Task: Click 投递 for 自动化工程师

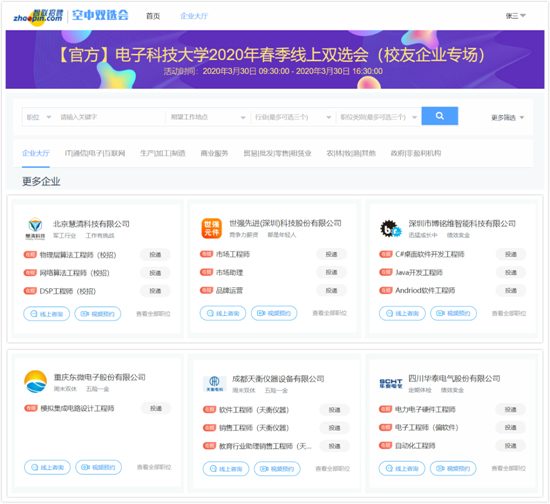Action: (x=510, y=446)
